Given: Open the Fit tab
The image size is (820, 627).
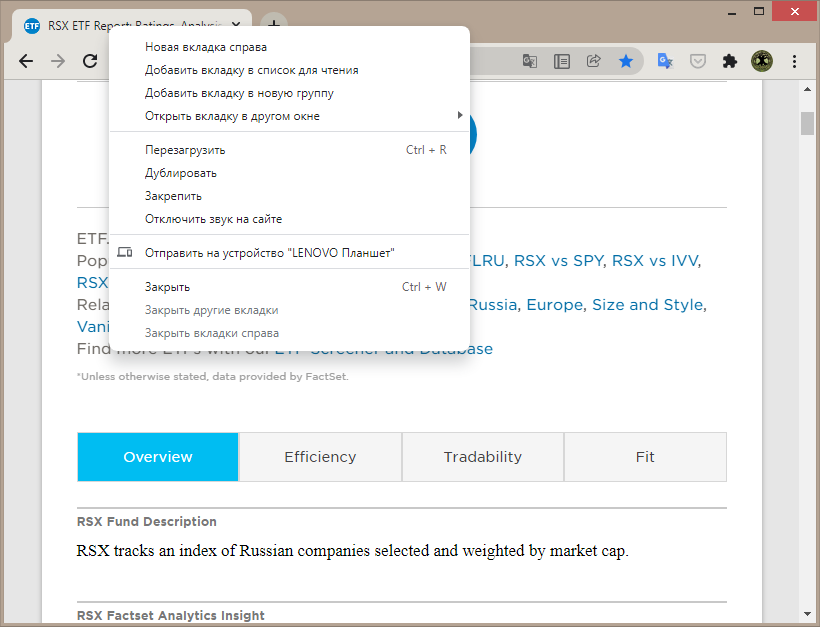Looking at the screenshot, I should (645, 457).
